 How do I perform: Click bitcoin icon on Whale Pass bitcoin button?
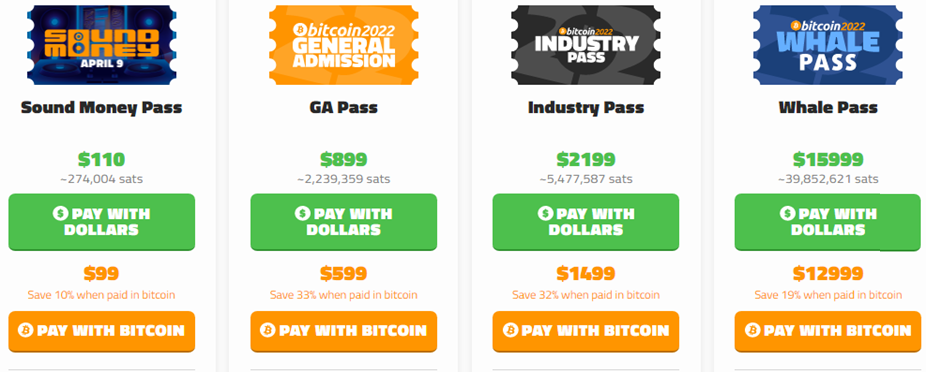point(752,330)
